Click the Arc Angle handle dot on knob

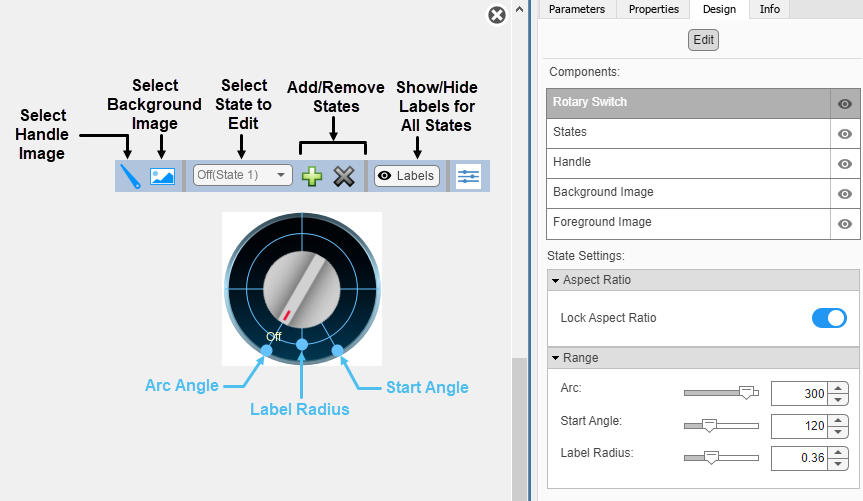click(x=266, y=350)
